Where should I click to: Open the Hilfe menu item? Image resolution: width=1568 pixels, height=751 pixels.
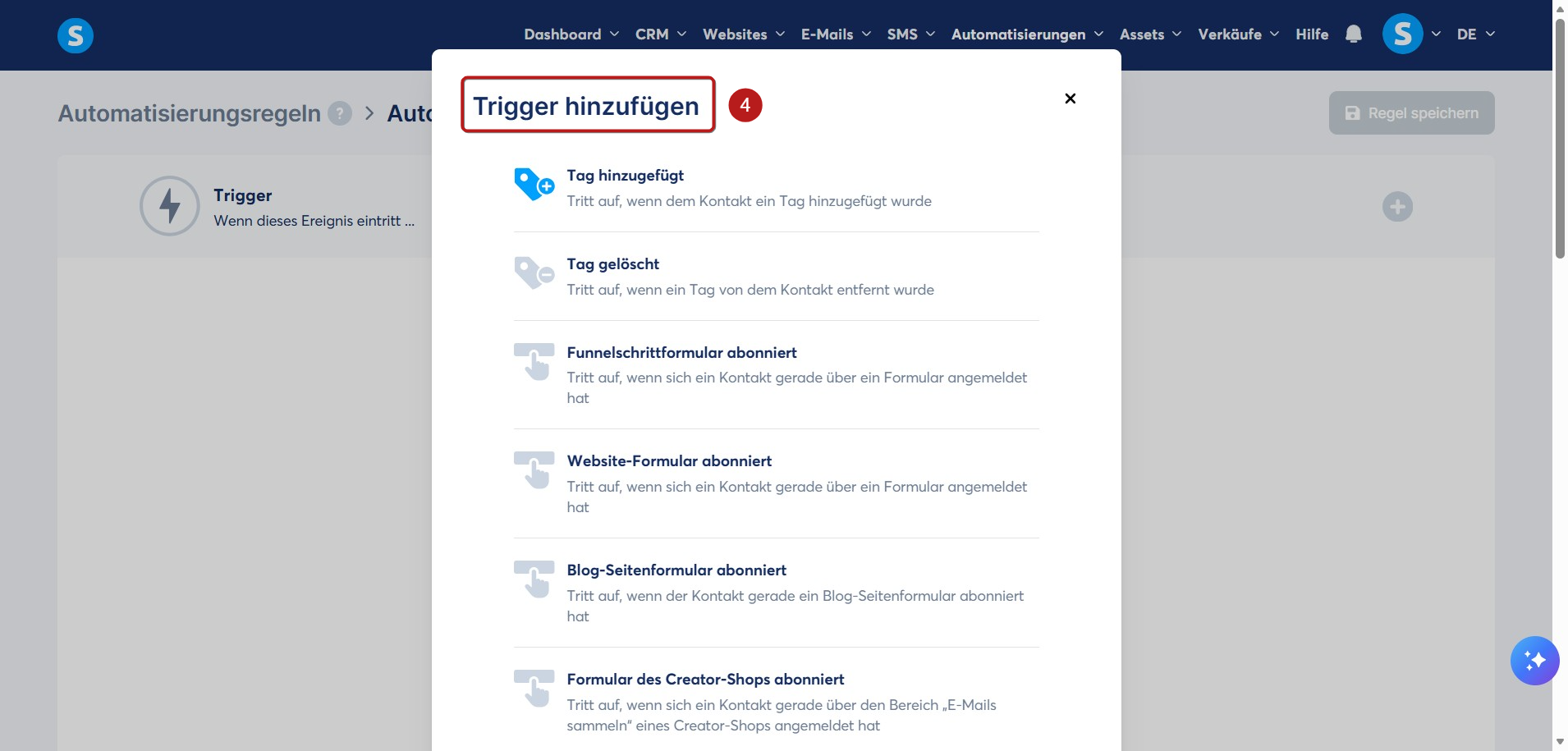1312,34
